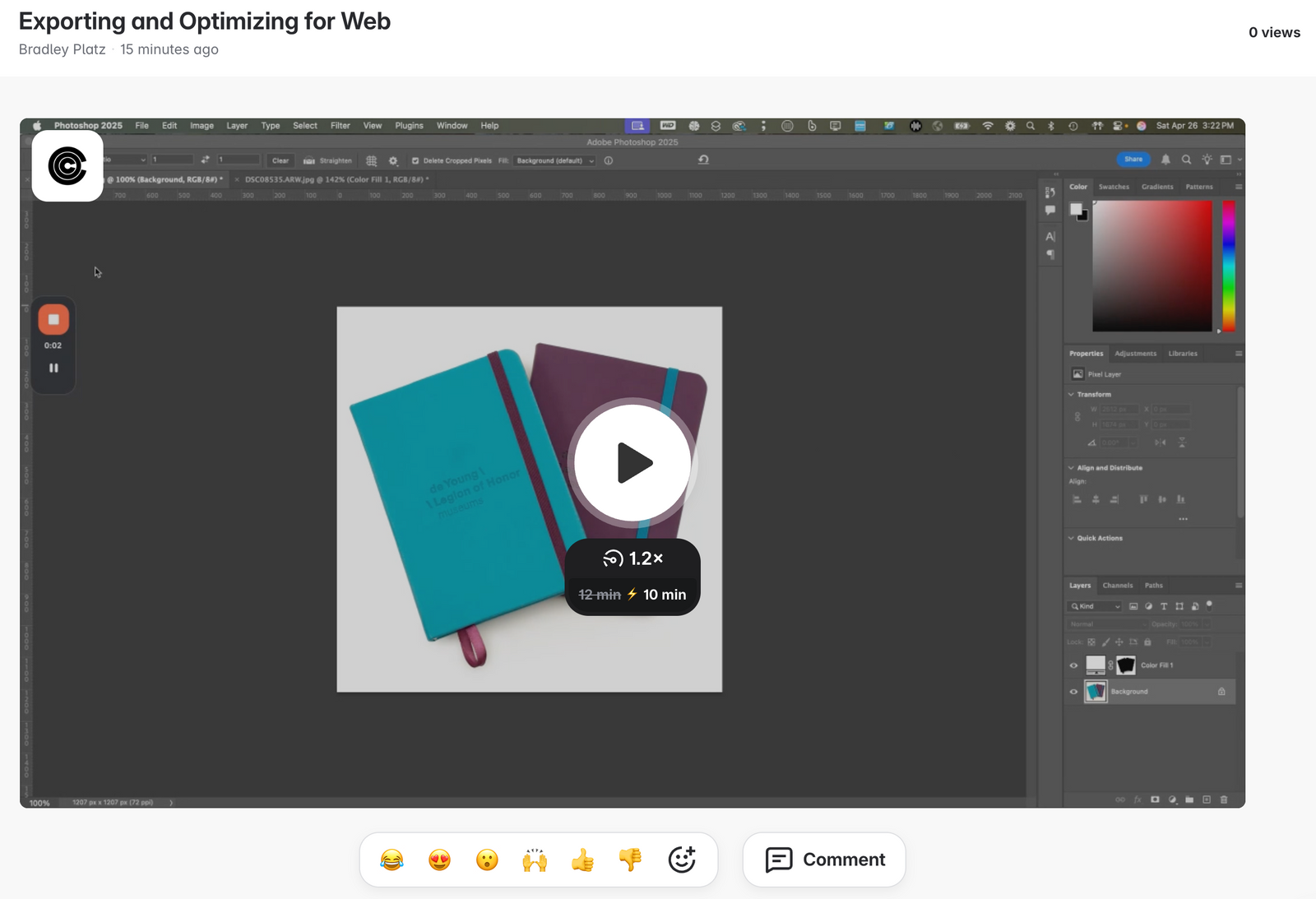1316x899 pixels.
Task: Uncheck the Delete Cropped Pixels checkbox
Action: (x=415, y=161)
